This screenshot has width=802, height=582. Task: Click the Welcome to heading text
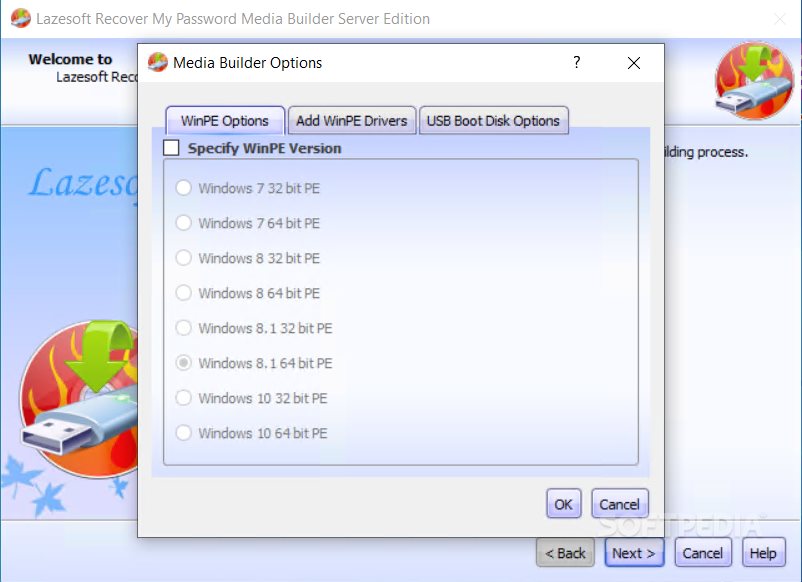click(70, 59)
